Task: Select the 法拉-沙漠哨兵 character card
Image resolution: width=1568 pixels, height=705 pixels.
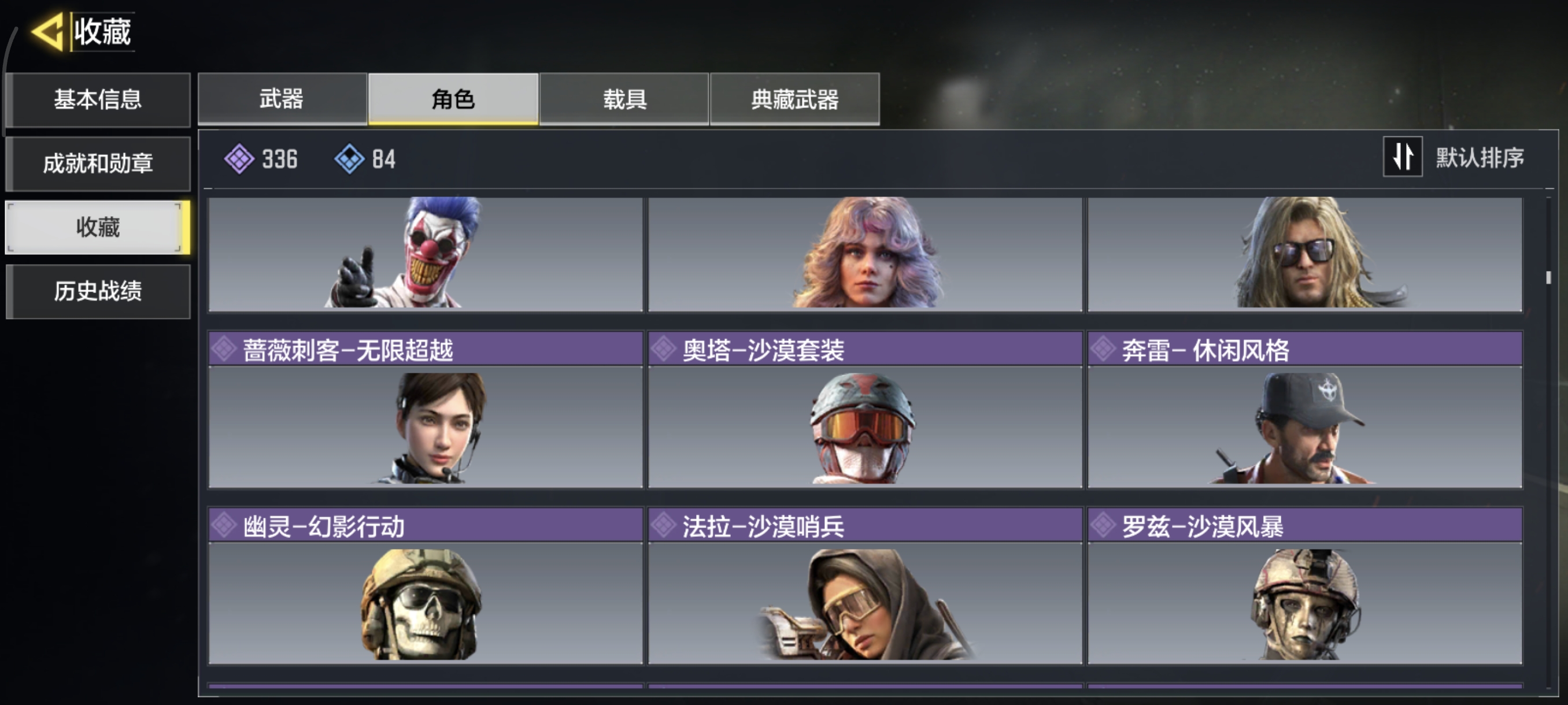Action: click(865, 586)
